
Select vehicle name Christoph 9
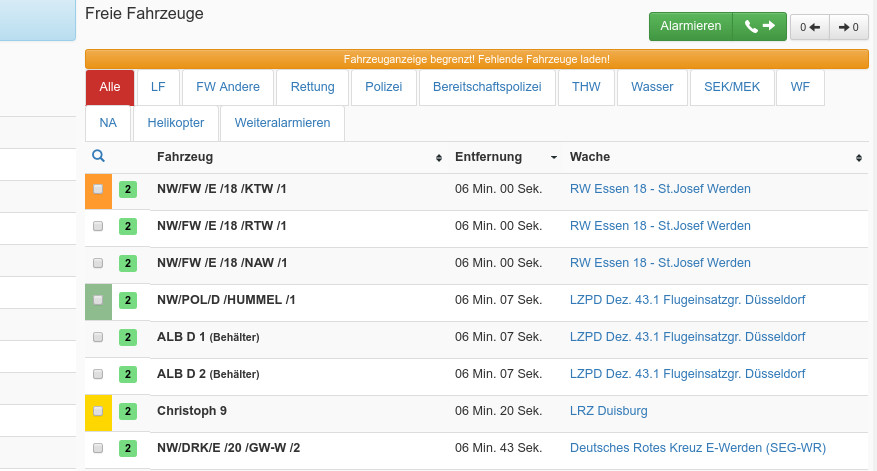tap(192, 411)
